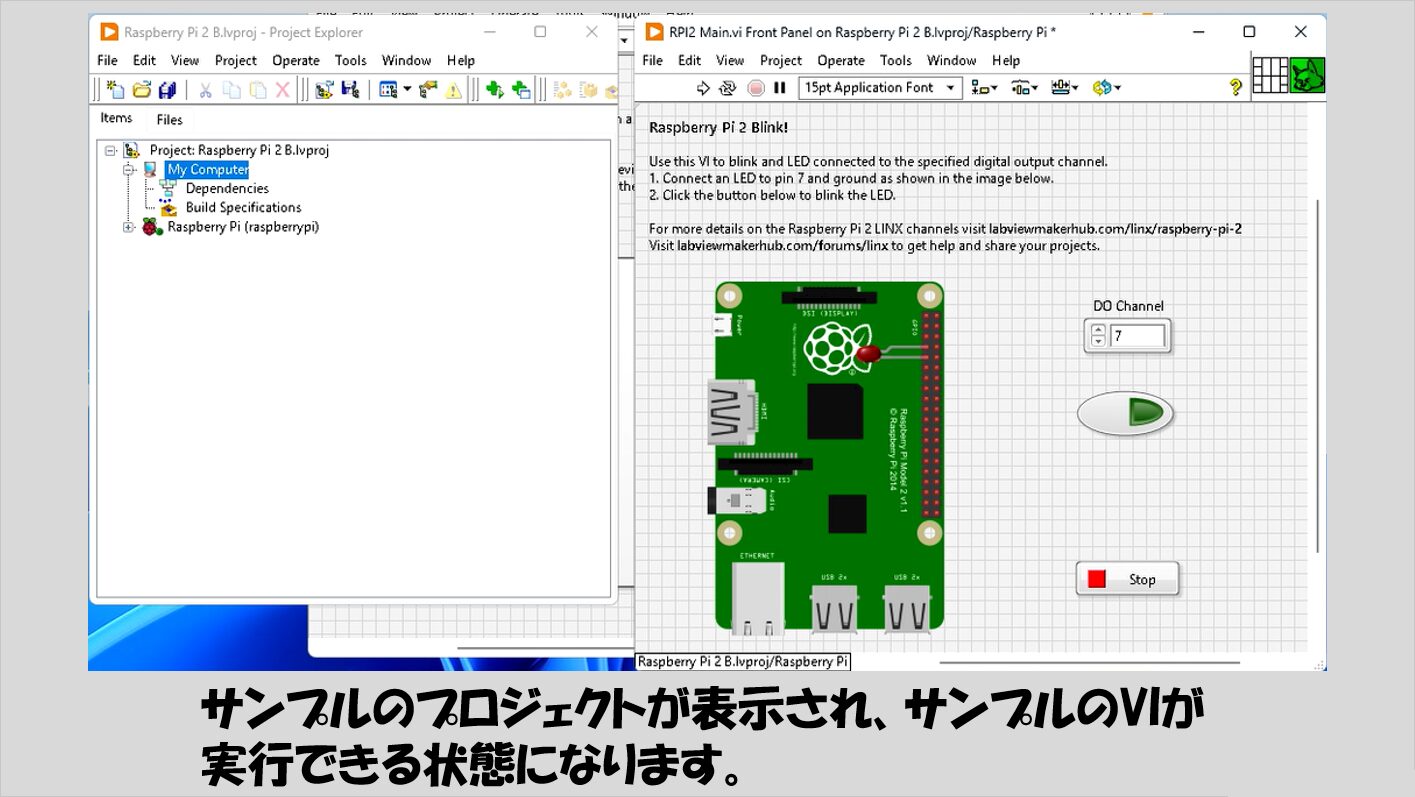Click DO Channel increment arrow
The width and height of the screenshot is (1415, 797).
pyautogui.click(x=1098, y=330)
